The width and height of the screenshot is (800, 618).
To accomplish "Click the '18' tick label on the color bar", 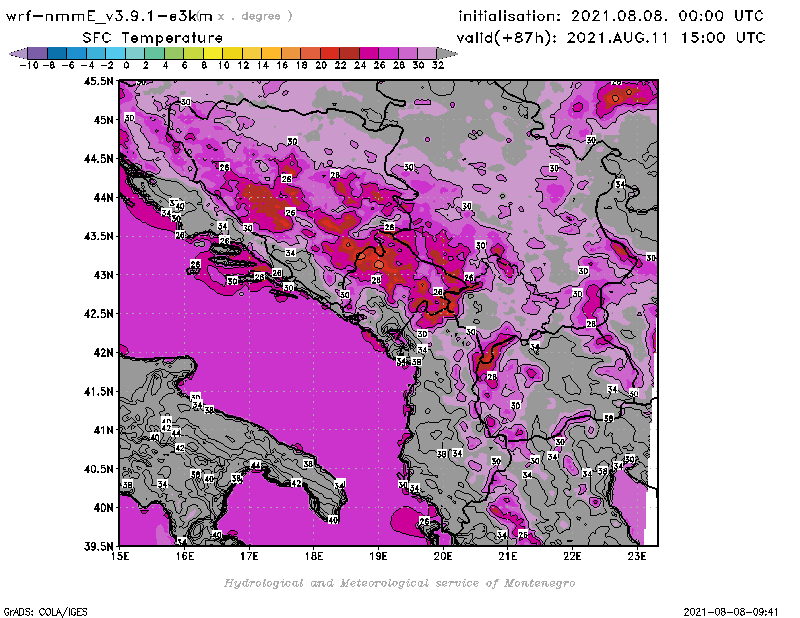I will [302, 65].
